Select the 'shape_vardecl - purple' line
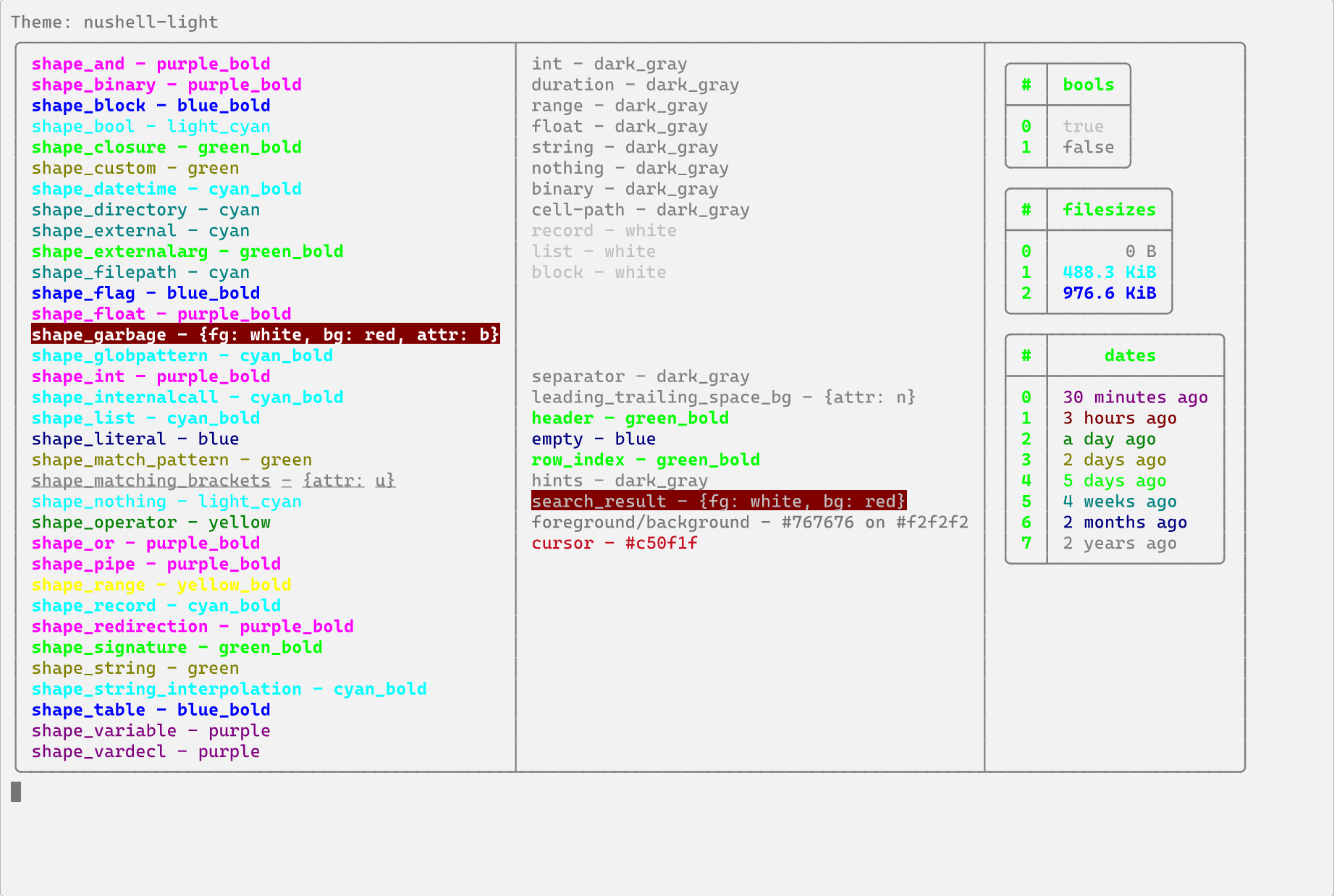Image resolution: width=1334 pixels, height=896 pixels. coord(145,752)
